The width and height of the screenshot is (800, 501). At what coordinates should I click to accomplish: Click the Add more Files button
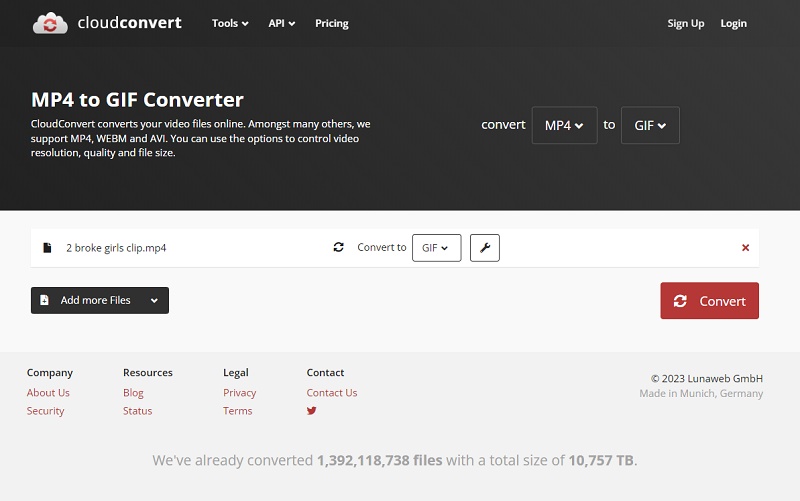[x=99, y=300]
